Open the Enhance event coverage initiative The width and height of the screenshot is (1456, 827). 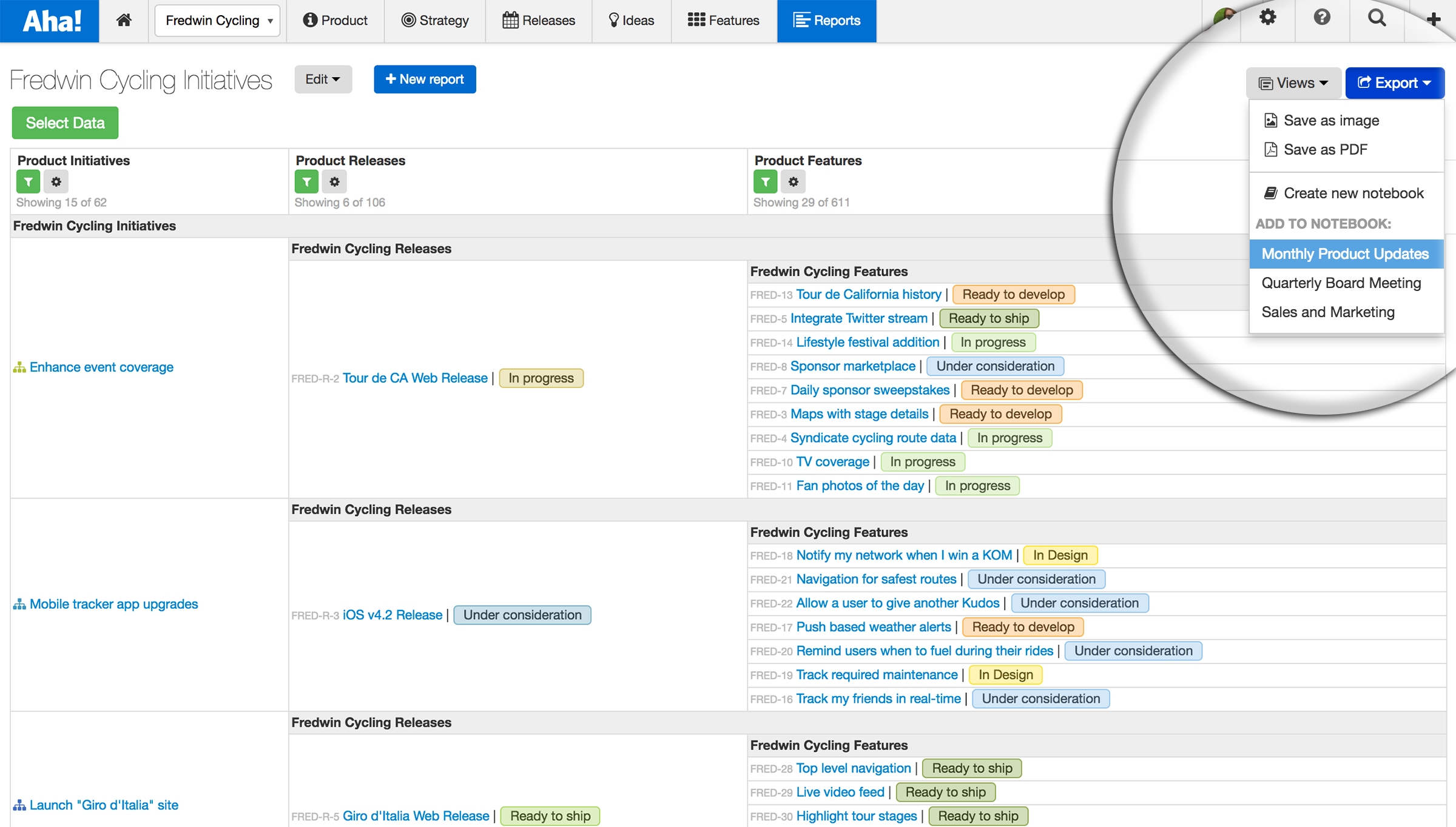[x=101, y=367]
